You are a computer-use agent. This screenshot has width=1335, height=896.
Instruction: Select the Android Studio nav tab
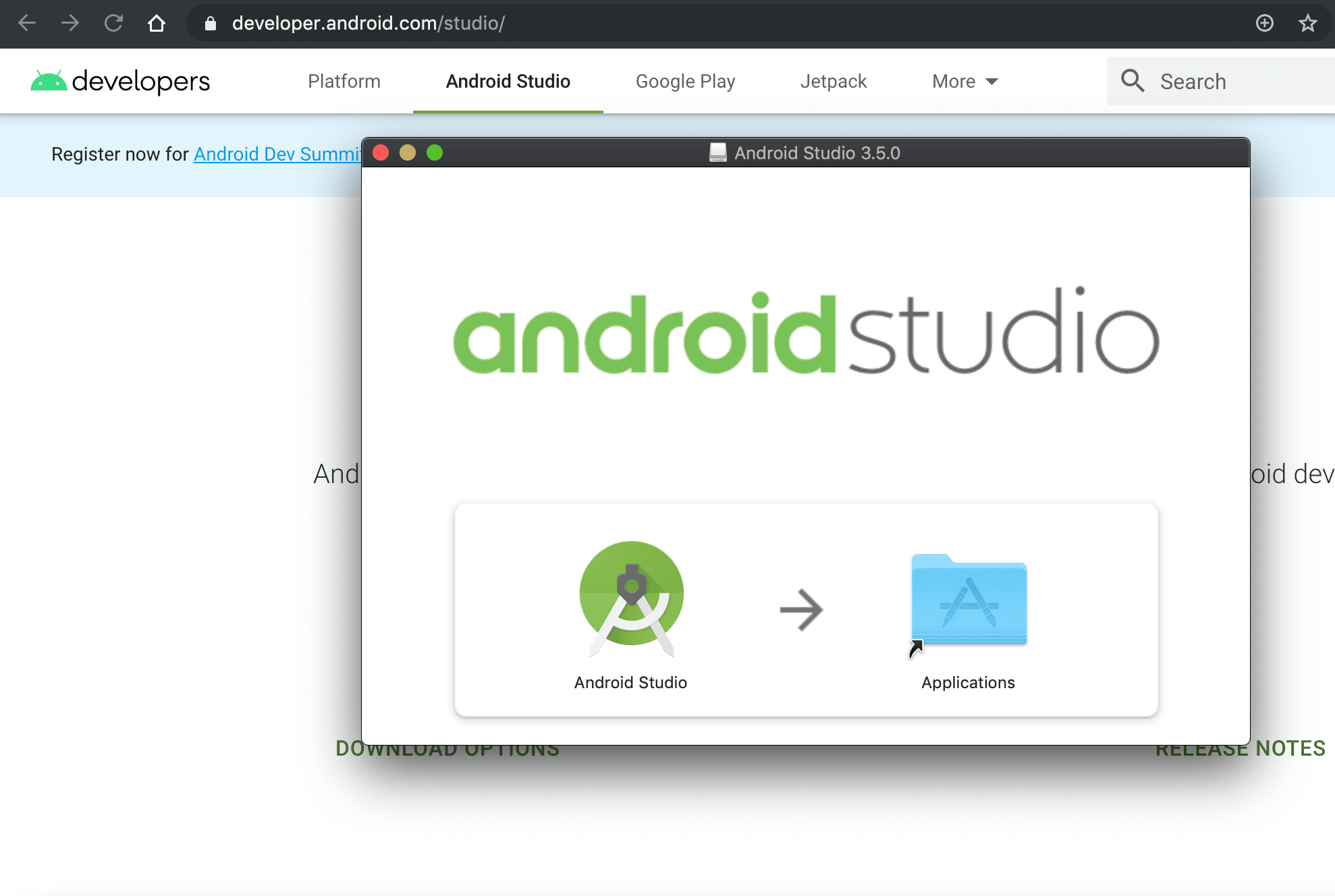click(x=508, y=81)
